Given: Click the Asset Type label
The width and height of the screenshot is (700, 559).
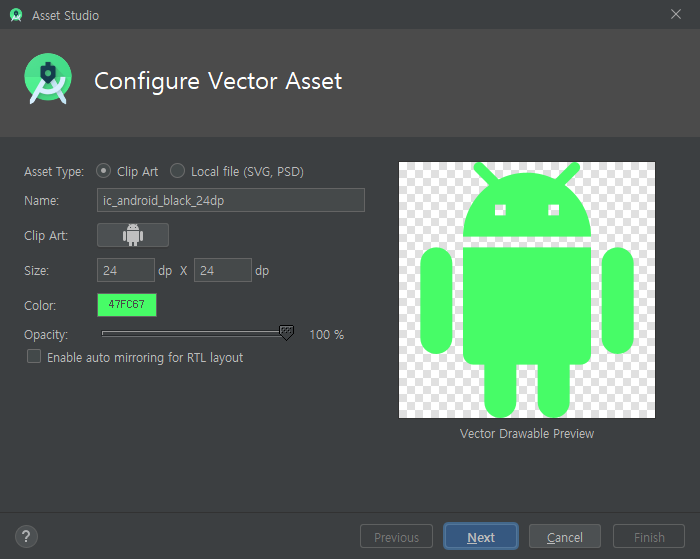Looking at the screenshot, I should [54, 172].
